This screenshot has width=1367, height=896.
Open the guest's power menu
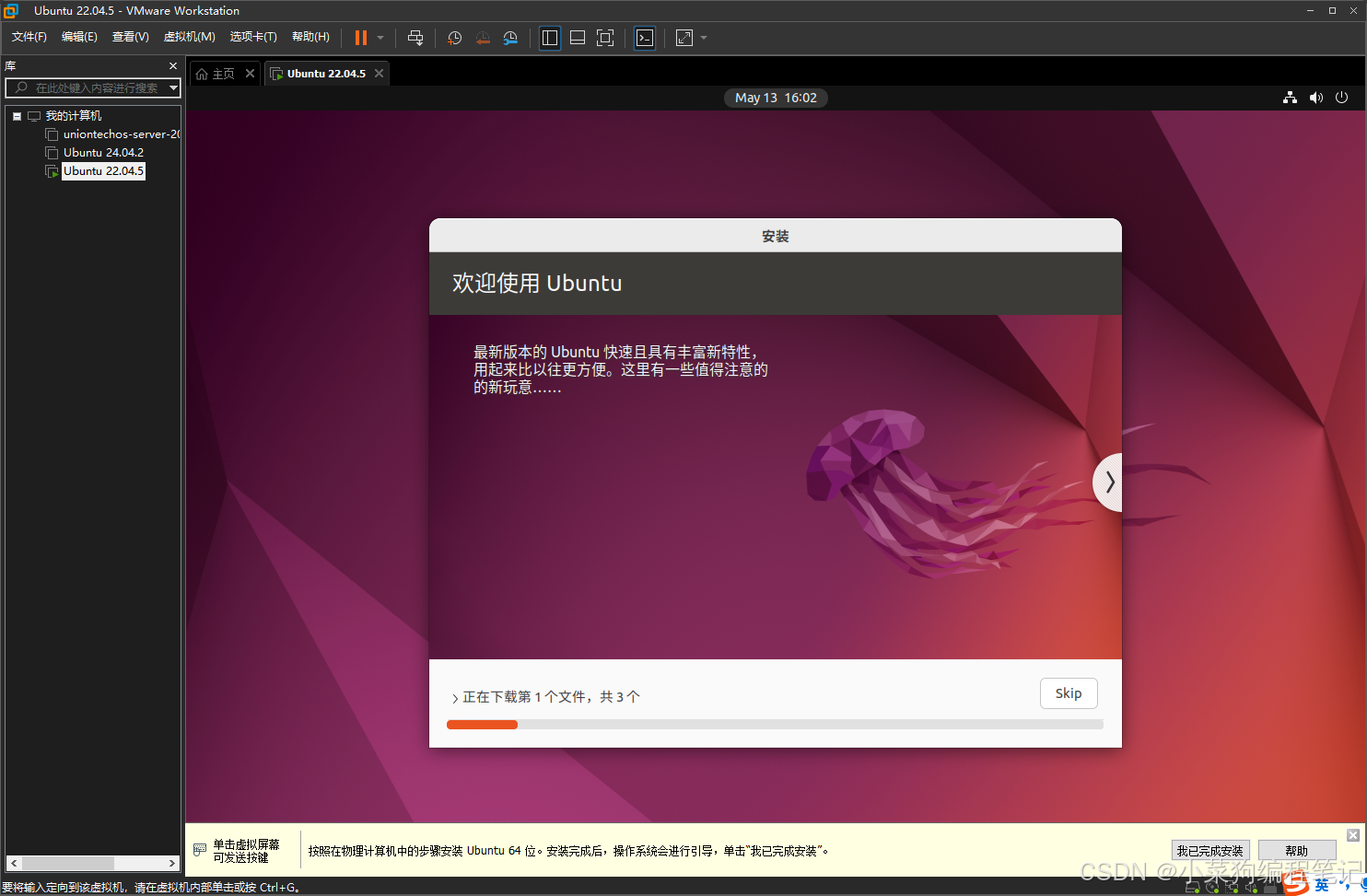click(1341, 98)
